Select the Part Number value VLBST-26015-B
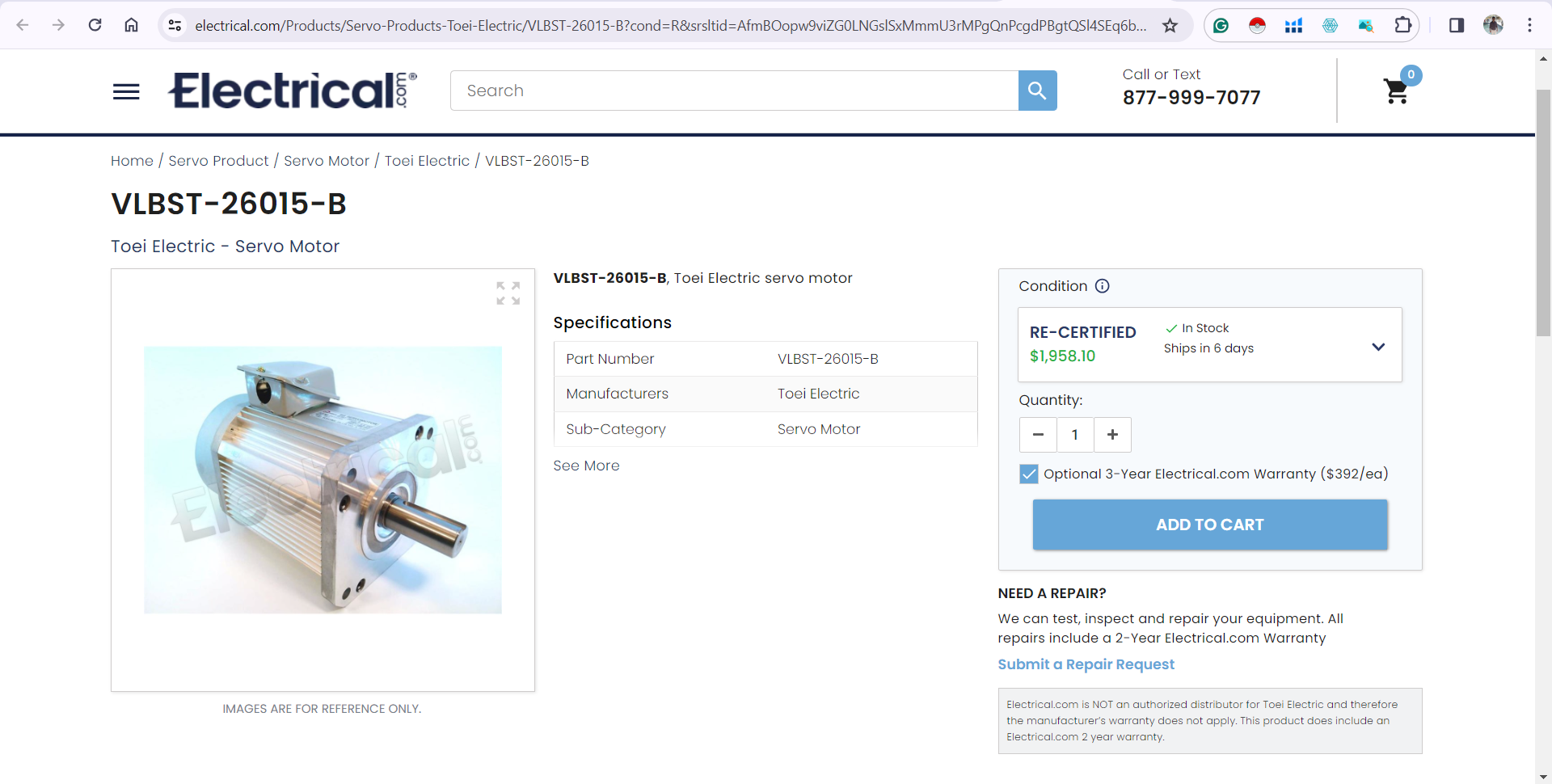1552x784 pixels. point(828,359)
